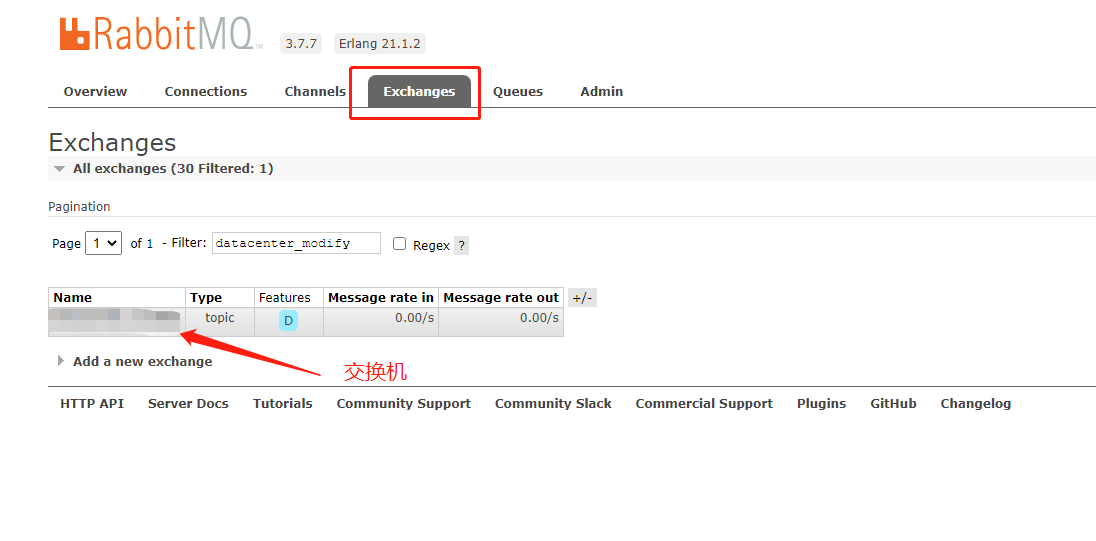Click the +/- column toggle button
This screenshot has width=1096, height=541.
click(x=582, y=298)
